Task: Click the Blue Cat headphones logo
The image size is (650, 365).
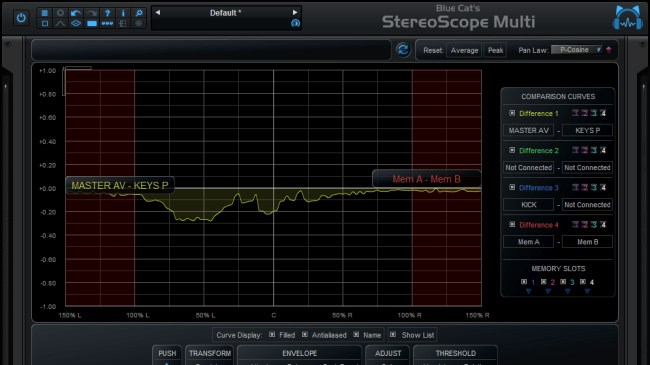Action: click(x=628, y=17)
